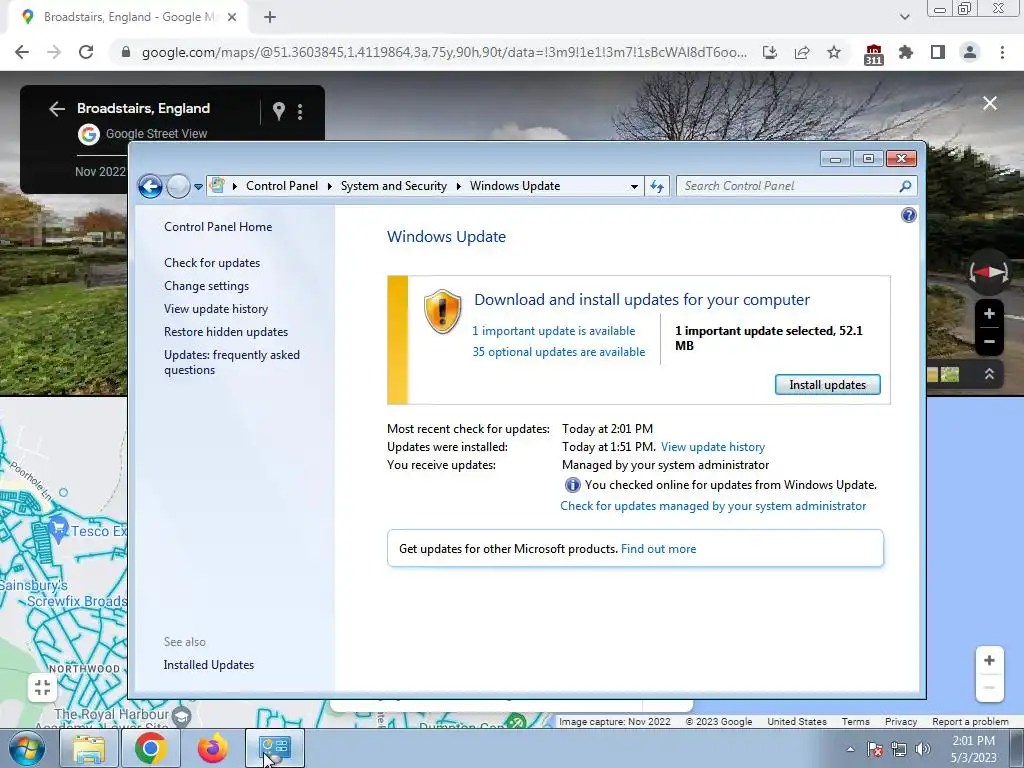1024x768 pixels.
Task: Open Restore hidden updates link
Action: click(x=226, y=332)
